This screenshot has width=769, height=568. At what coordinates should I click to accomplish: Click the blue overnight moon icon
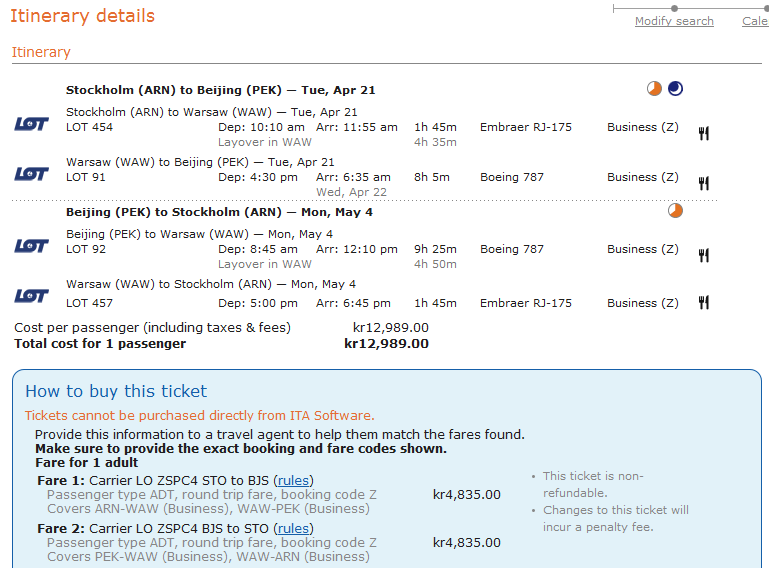676,89
